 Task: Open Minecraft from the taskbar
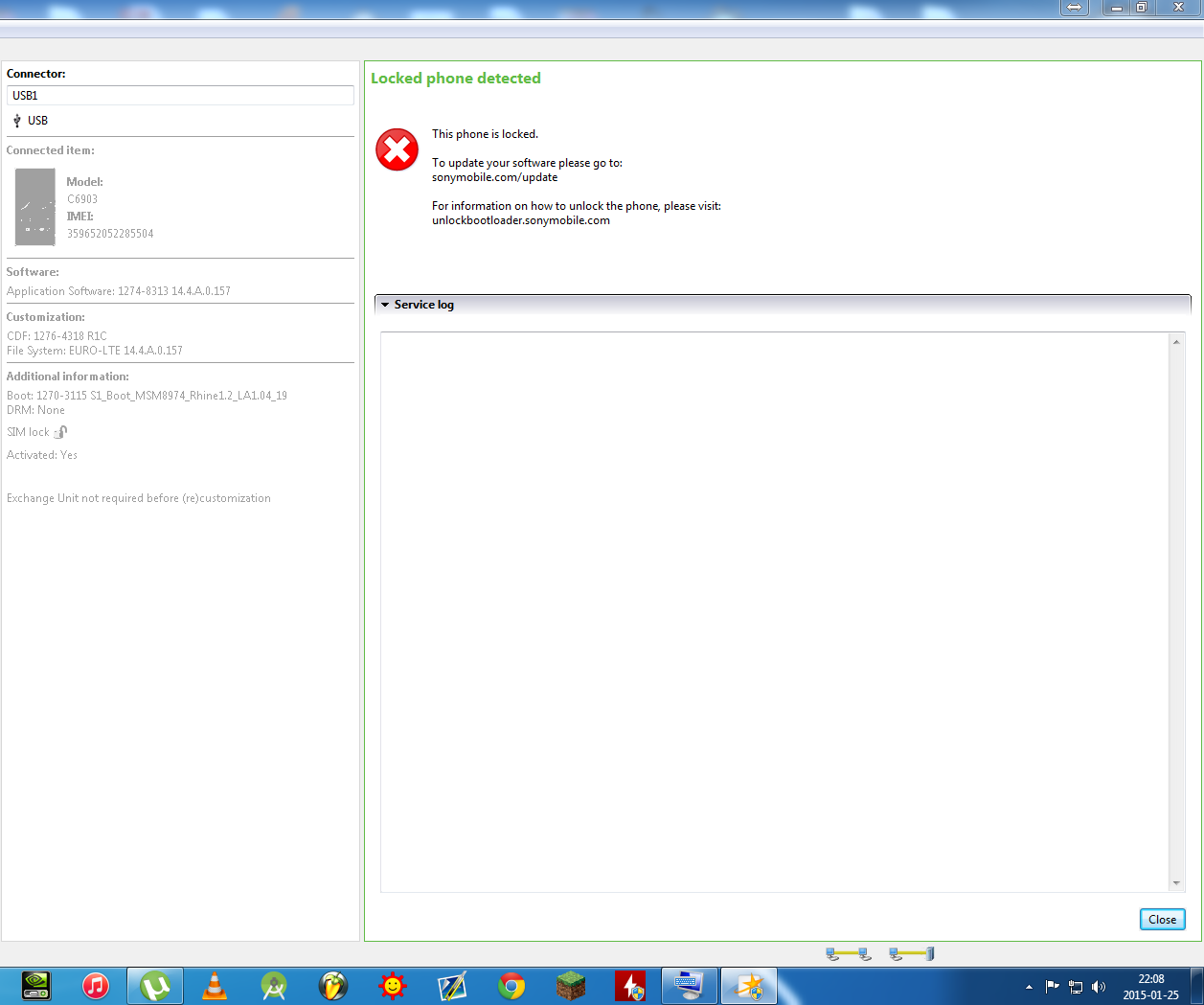pyautogui.click(x=571, y=986)
